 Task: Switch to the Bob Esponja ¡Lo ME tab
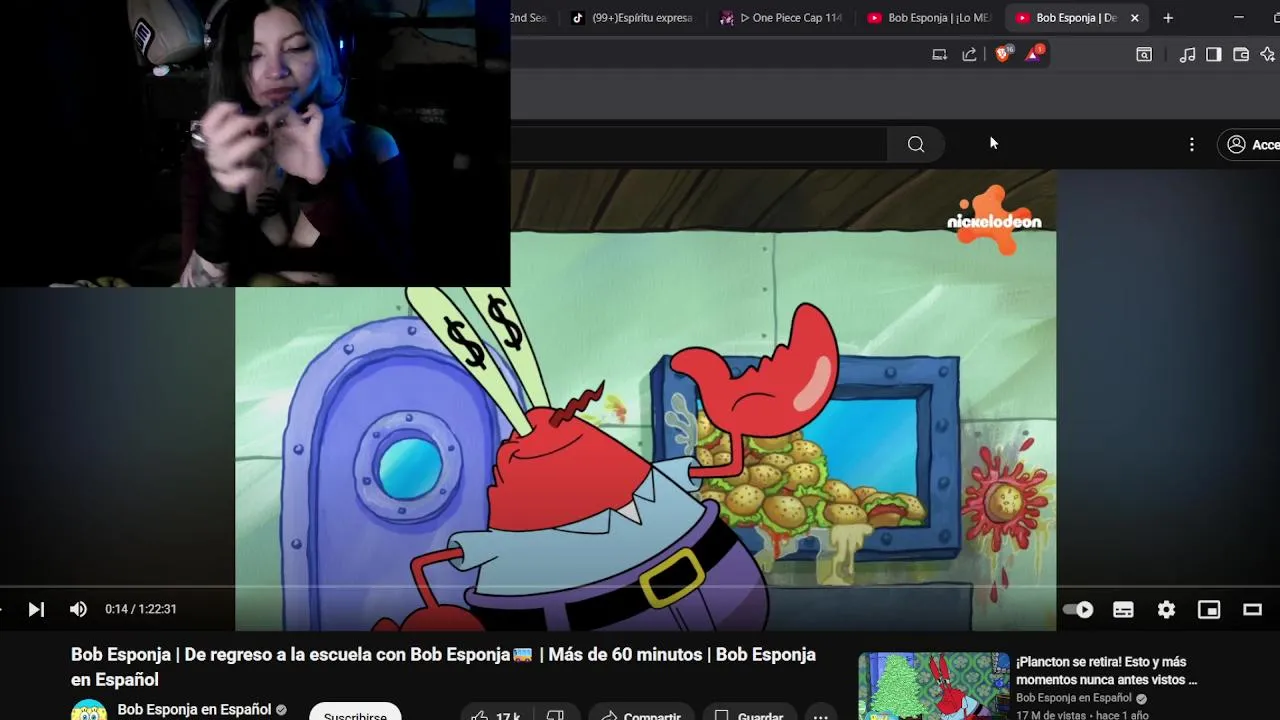(930, 18)
